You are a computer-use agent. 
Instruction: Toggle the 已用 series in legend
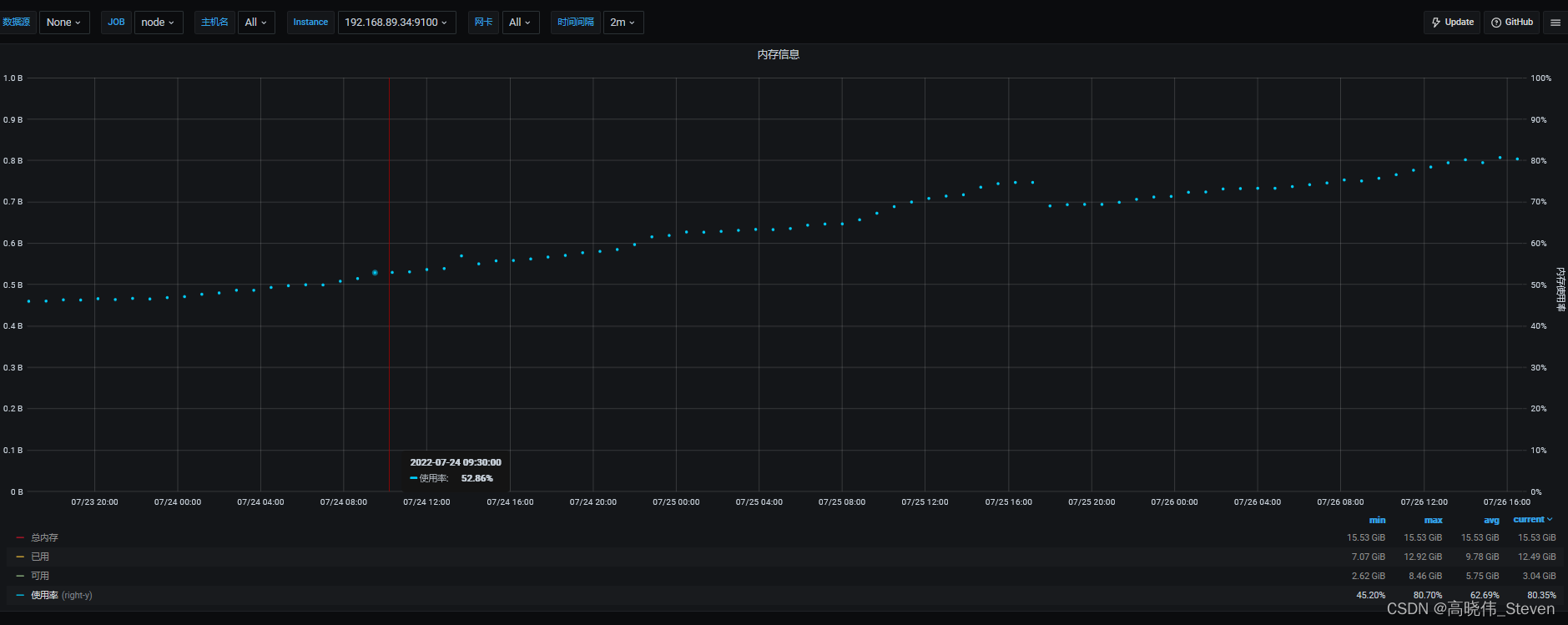(40, 557)
